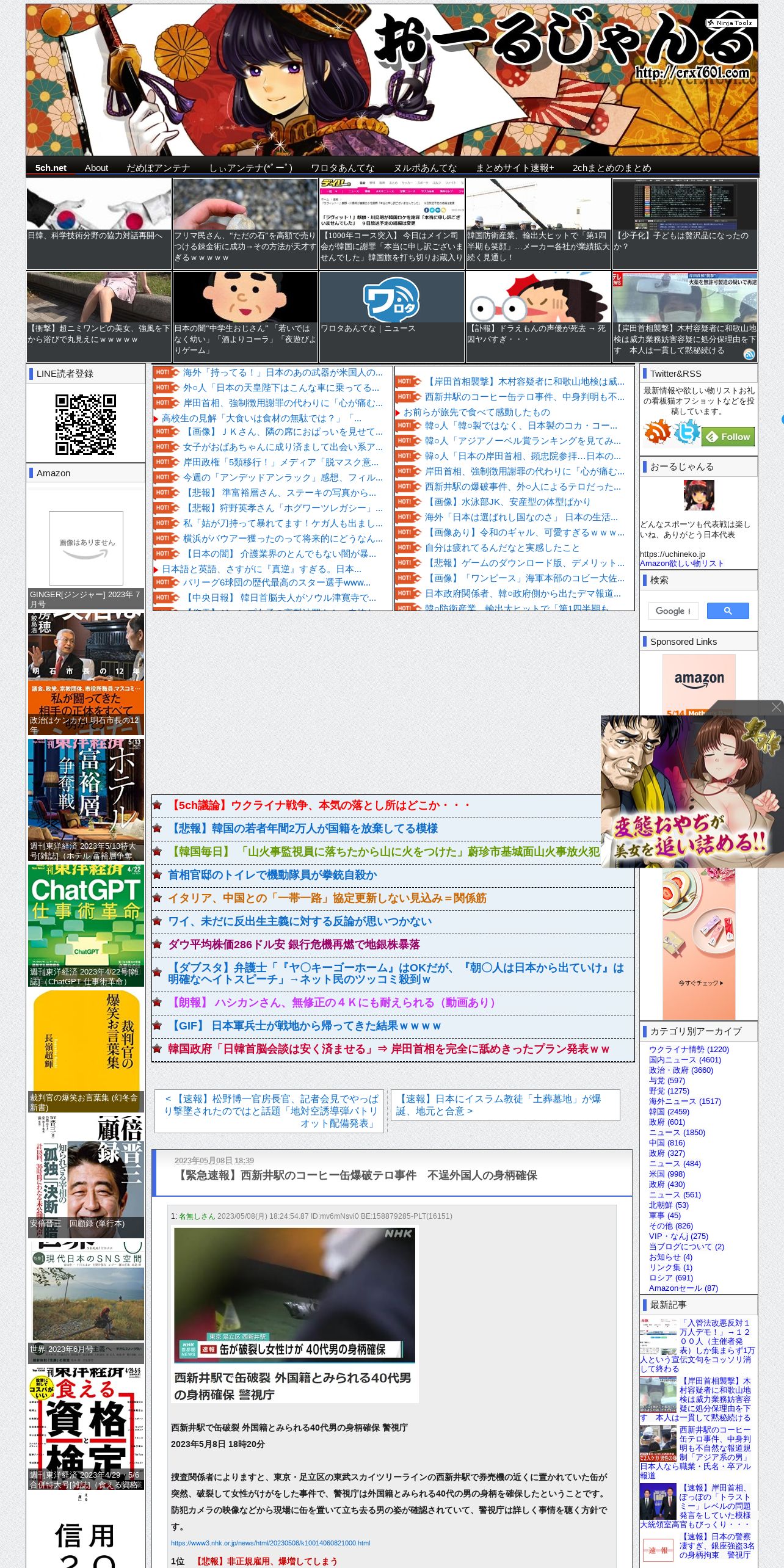The image size is (784, 1568).
Task: Click the star icon beside 首相官邸のトイレ headline
Action: click(x=158, y=875)
